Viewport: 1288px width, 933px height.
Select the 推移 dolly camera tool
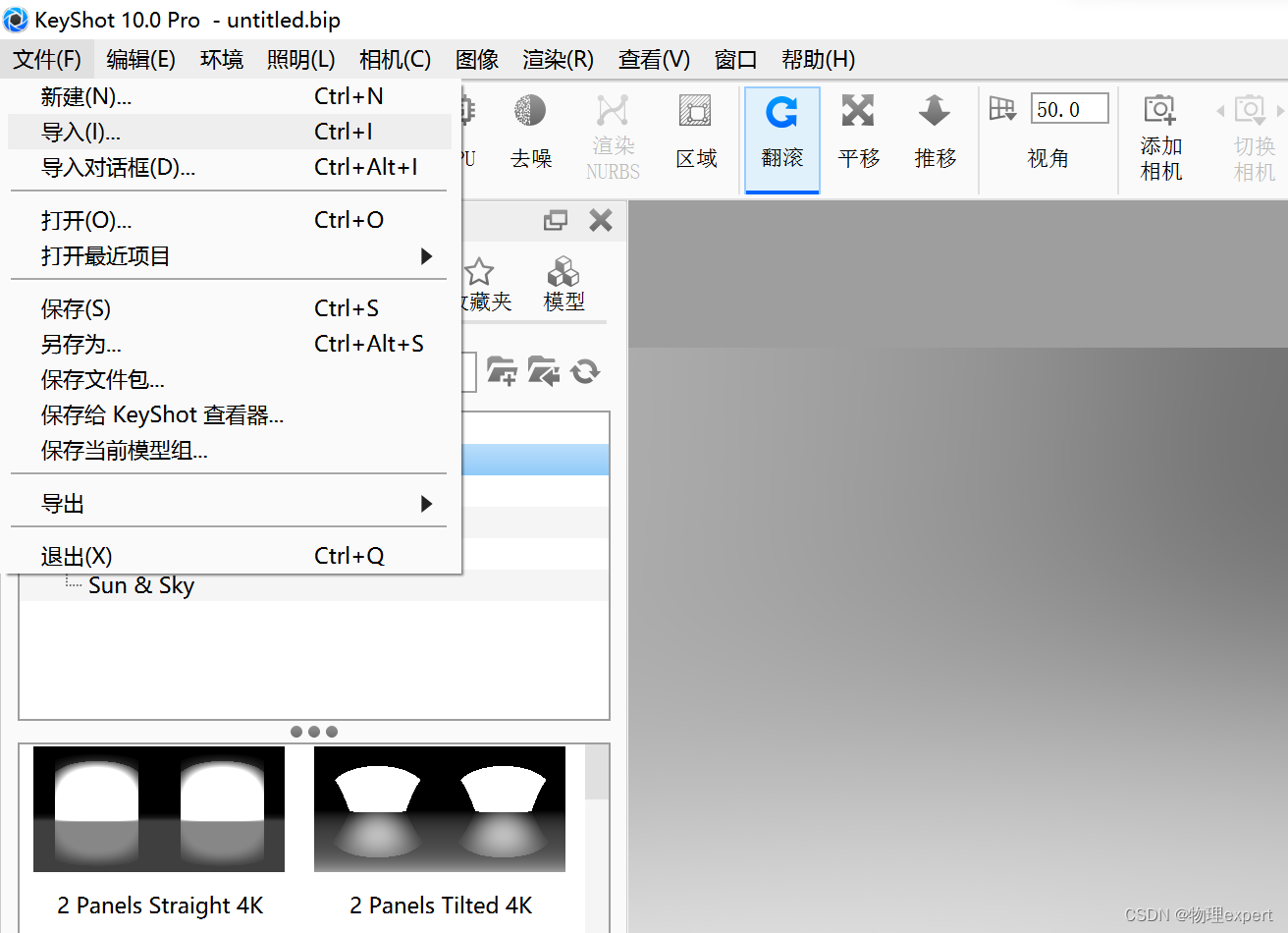[935, 133]
